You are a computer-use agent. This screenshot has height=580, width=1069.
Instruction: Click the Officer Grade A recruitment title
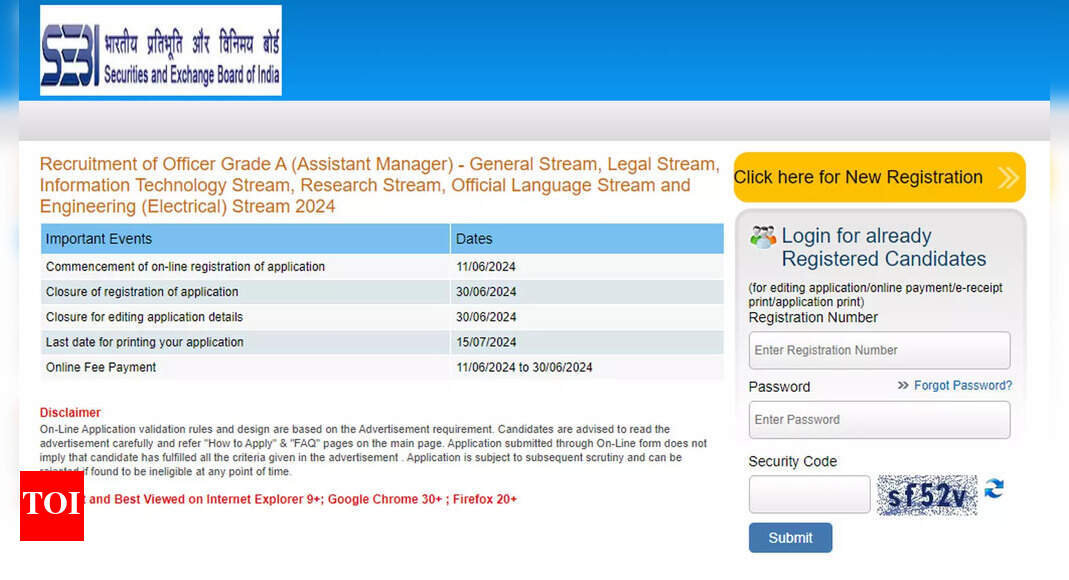click(379, 185)
